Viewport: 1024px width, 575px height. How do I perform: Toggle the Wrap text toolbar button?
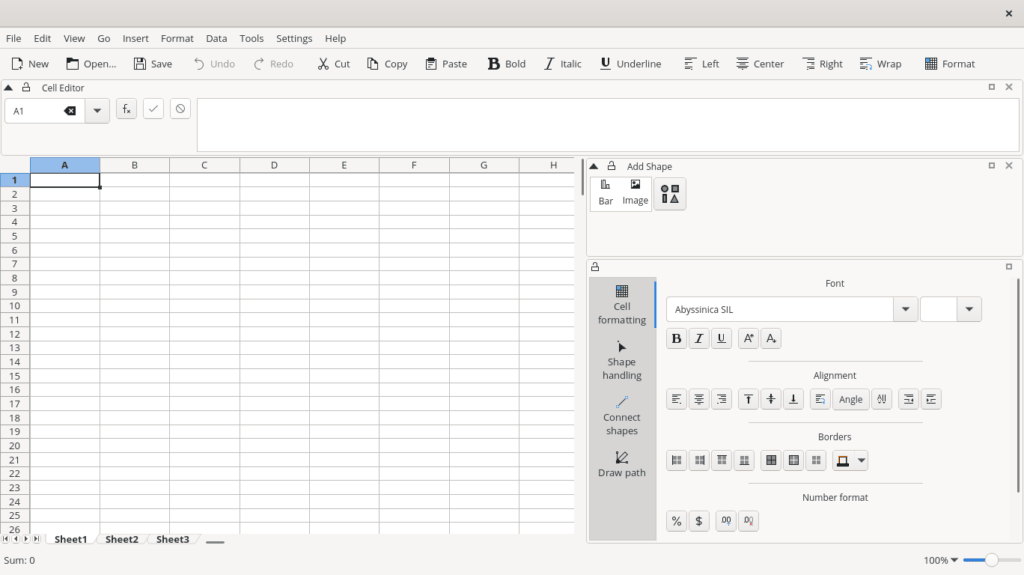tap(880, 64)
